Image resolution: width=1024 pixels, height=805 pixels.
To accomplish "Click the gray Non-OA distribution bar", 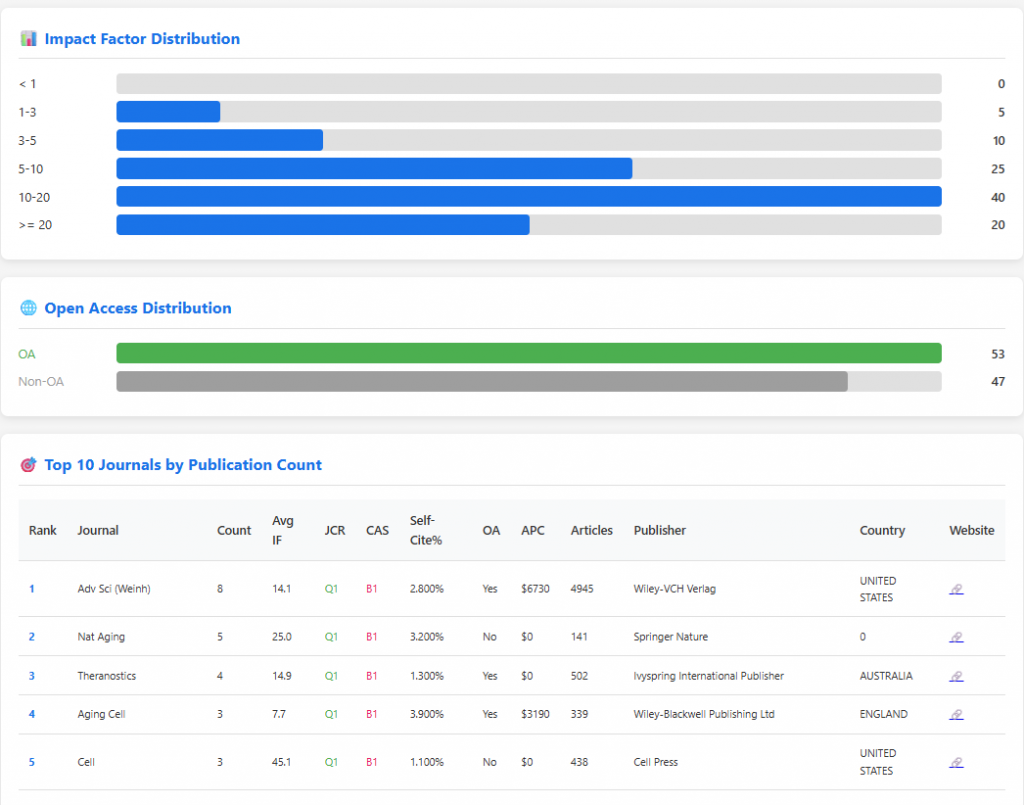I will (482, 381).
